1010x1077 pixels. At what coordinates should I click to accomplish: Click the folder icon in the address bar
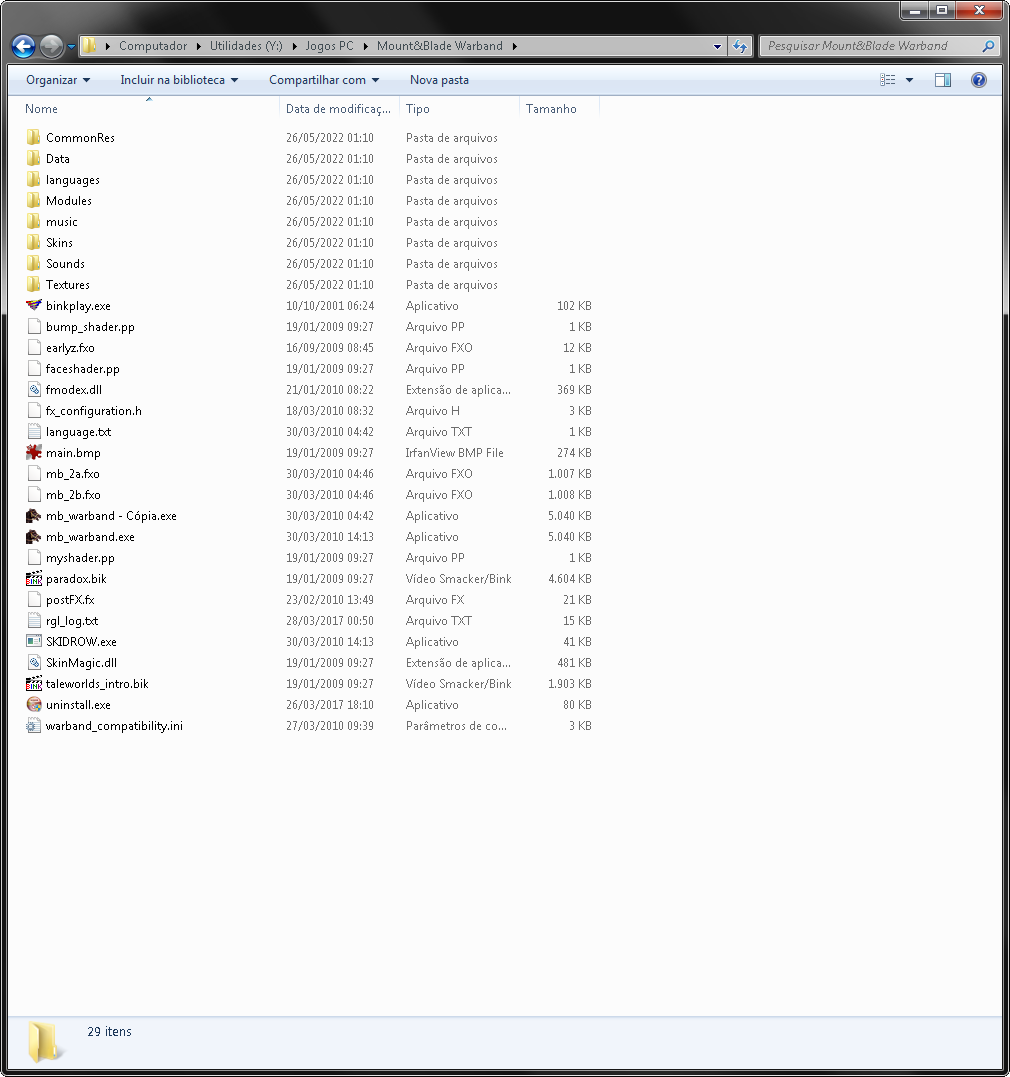(89, 46)
